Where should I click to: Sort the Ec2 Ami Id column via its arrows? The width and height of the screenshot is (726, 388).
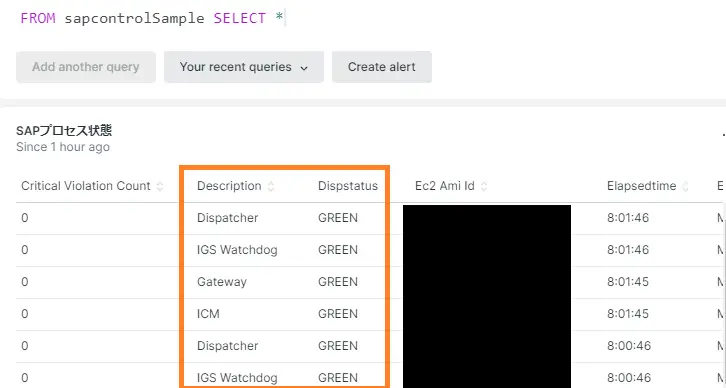(x=484, y=186)
